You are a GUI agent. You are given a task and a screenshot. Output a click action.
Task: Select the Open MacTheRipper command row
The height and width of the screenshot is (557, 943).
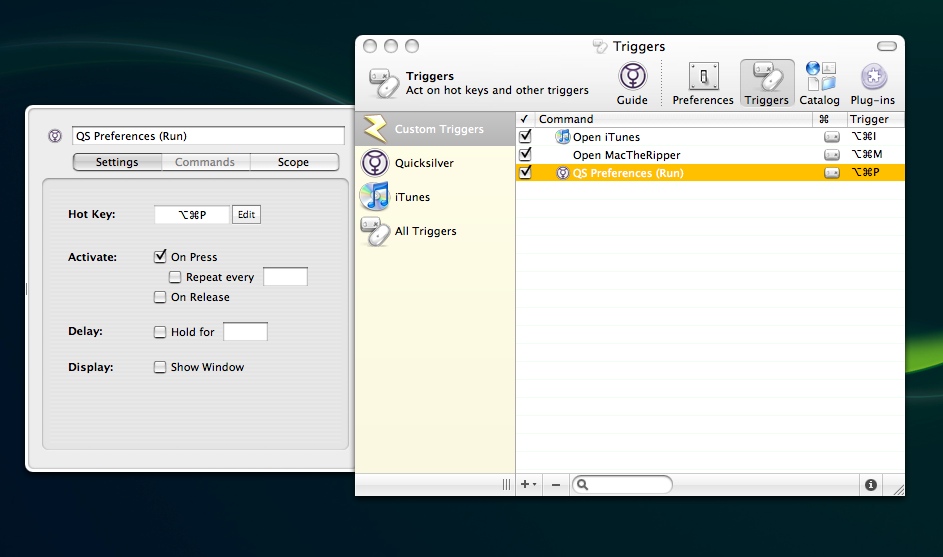[710, 155]
